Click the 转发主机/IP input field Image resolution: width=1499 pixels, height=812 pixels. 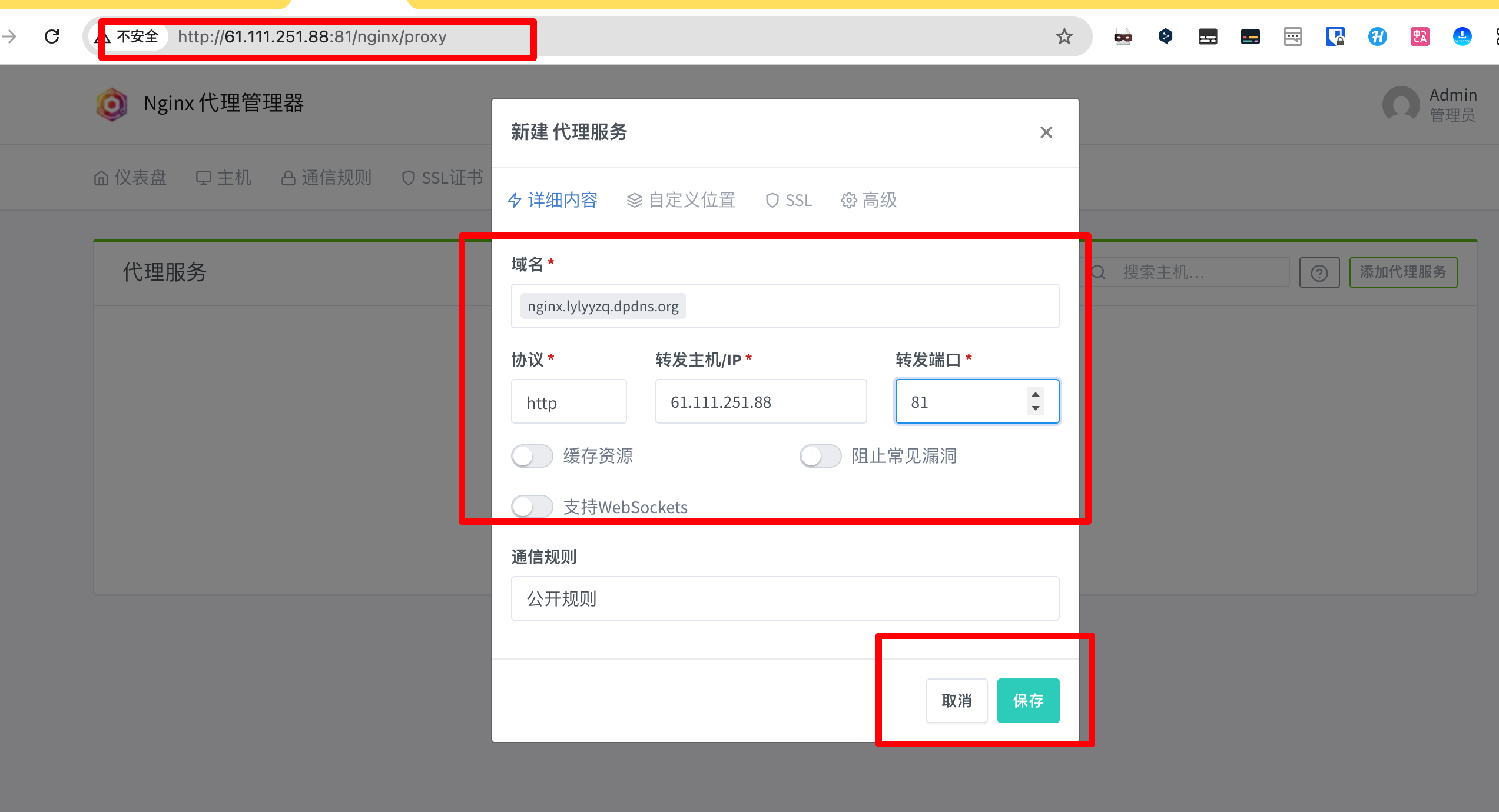coord(761,402)
